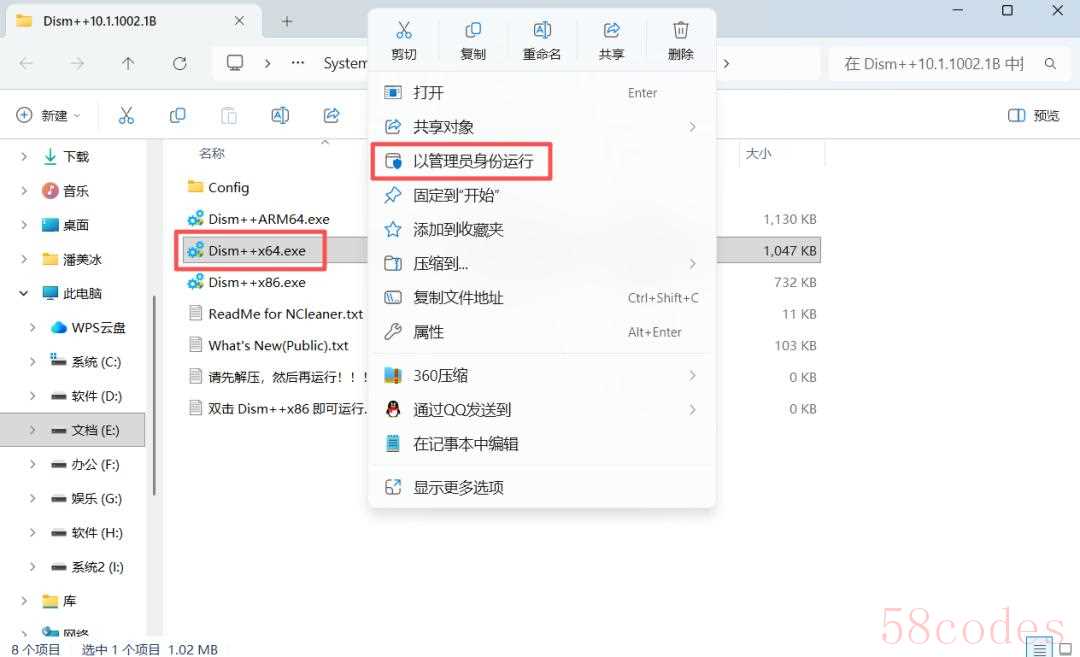Expand arrow beside 360压缩
Viewport: 1080px width, 657px height.
692,375
